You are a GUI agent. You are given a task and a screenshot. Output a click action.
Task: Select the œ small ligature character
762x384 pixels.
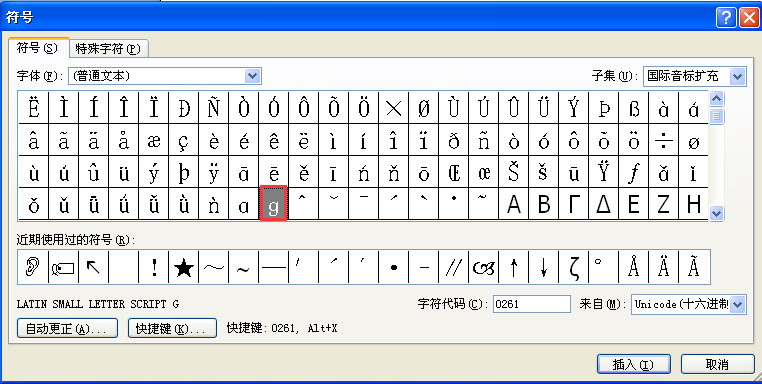(484, 172)
